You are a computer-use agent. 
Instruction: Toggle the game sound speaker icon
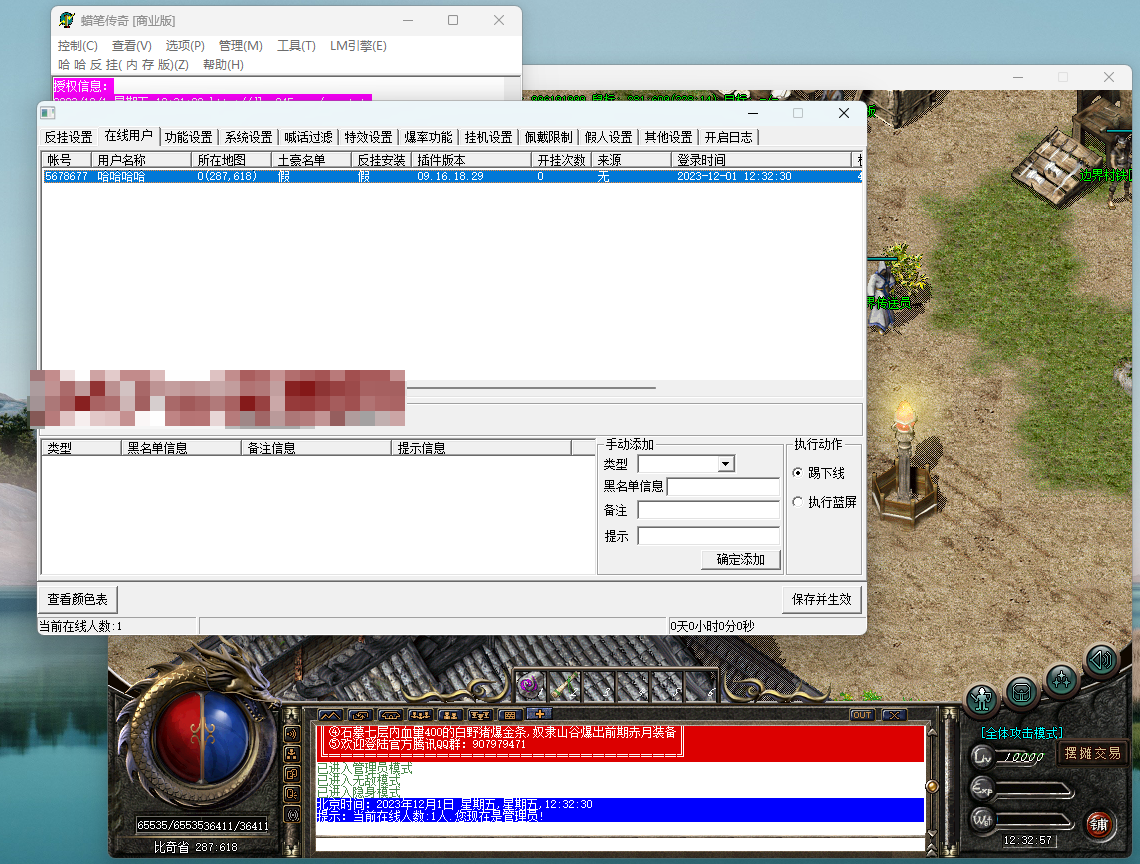click(1101, 660)
